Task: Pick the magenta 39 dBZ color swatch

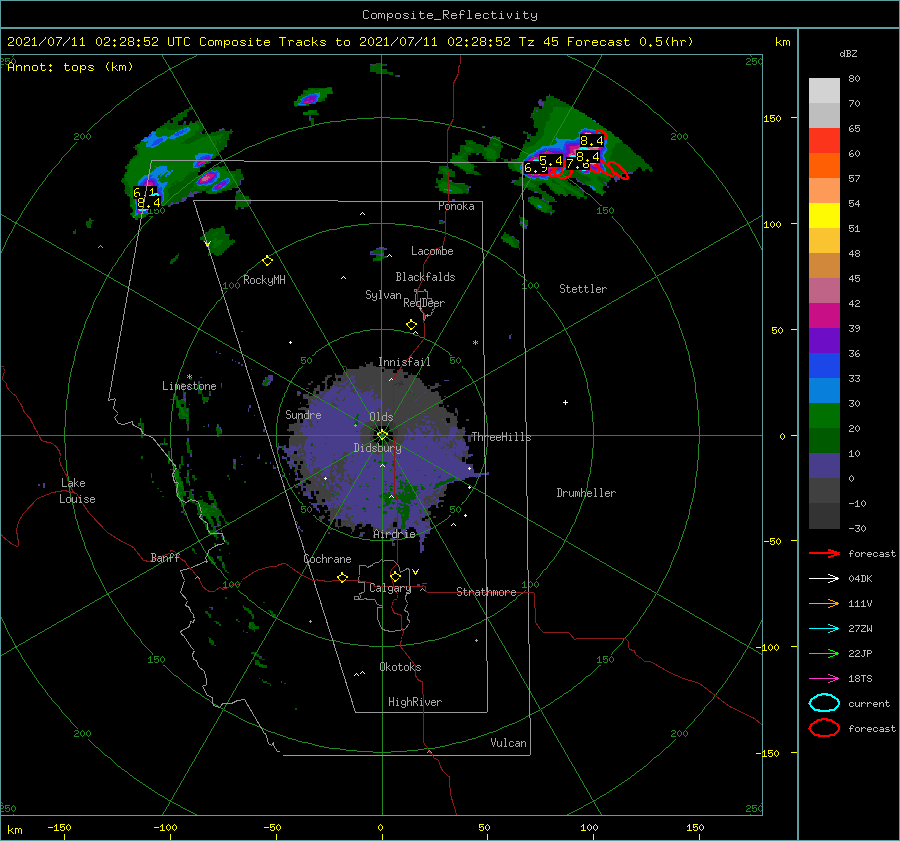Action: tap(824, 315)
